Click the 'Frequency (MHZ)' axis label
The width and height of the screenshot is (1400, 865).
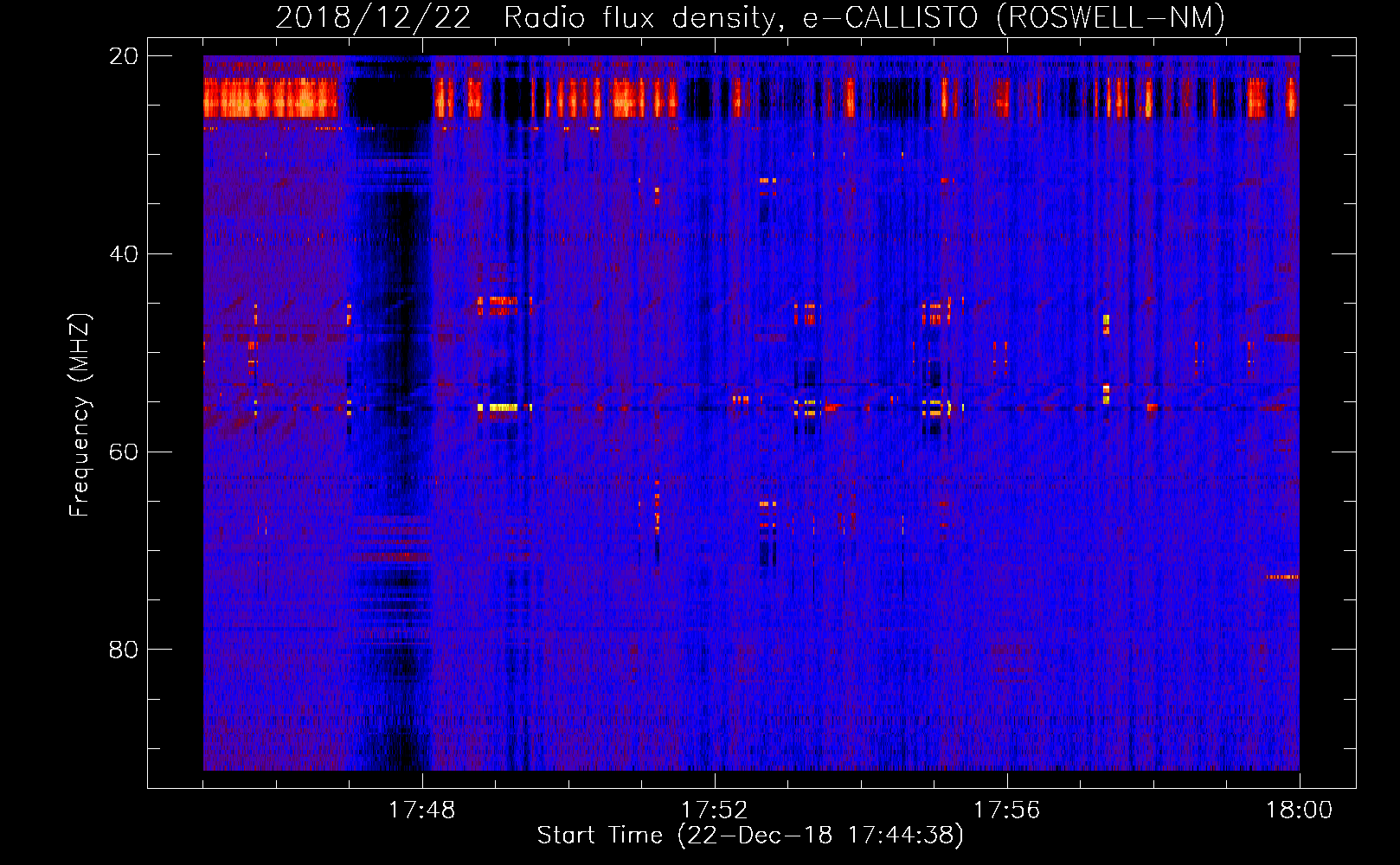[x=80, y=415]
